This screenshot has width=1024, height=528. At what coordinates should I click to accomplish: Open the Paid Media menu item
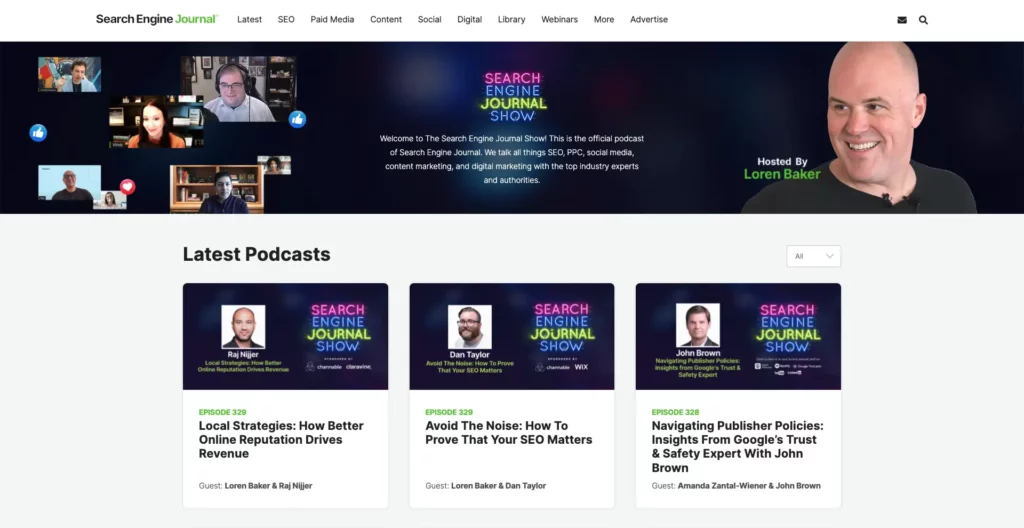(332, 20)
